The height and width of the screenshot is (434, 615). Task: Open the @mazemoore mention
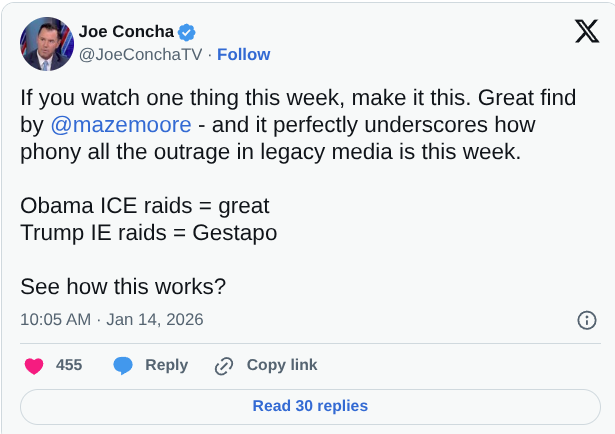(120, 125)
